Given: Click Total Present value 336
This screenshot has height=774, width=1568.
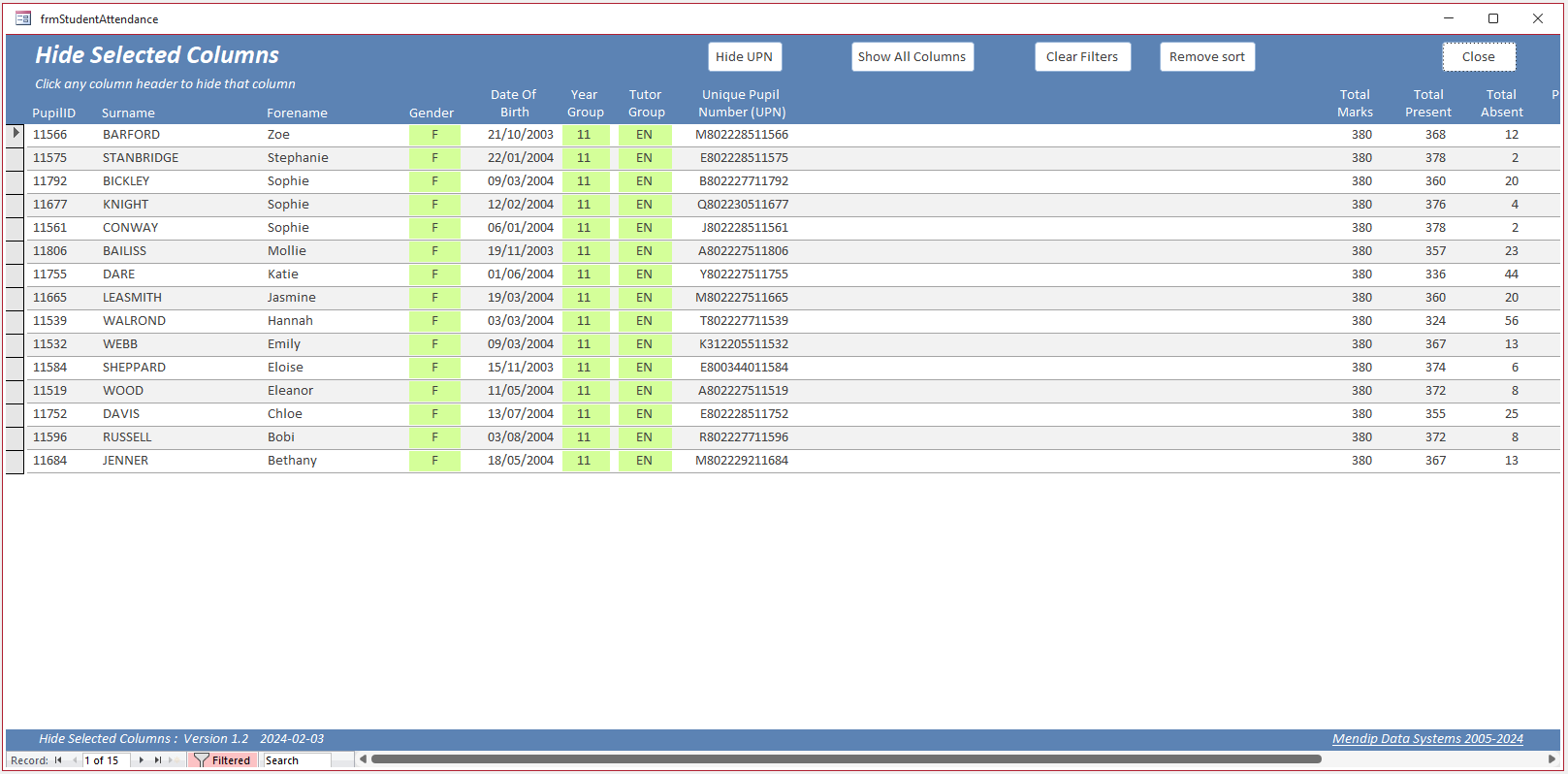Looking at the screenshot, I should click(1435, 274).
